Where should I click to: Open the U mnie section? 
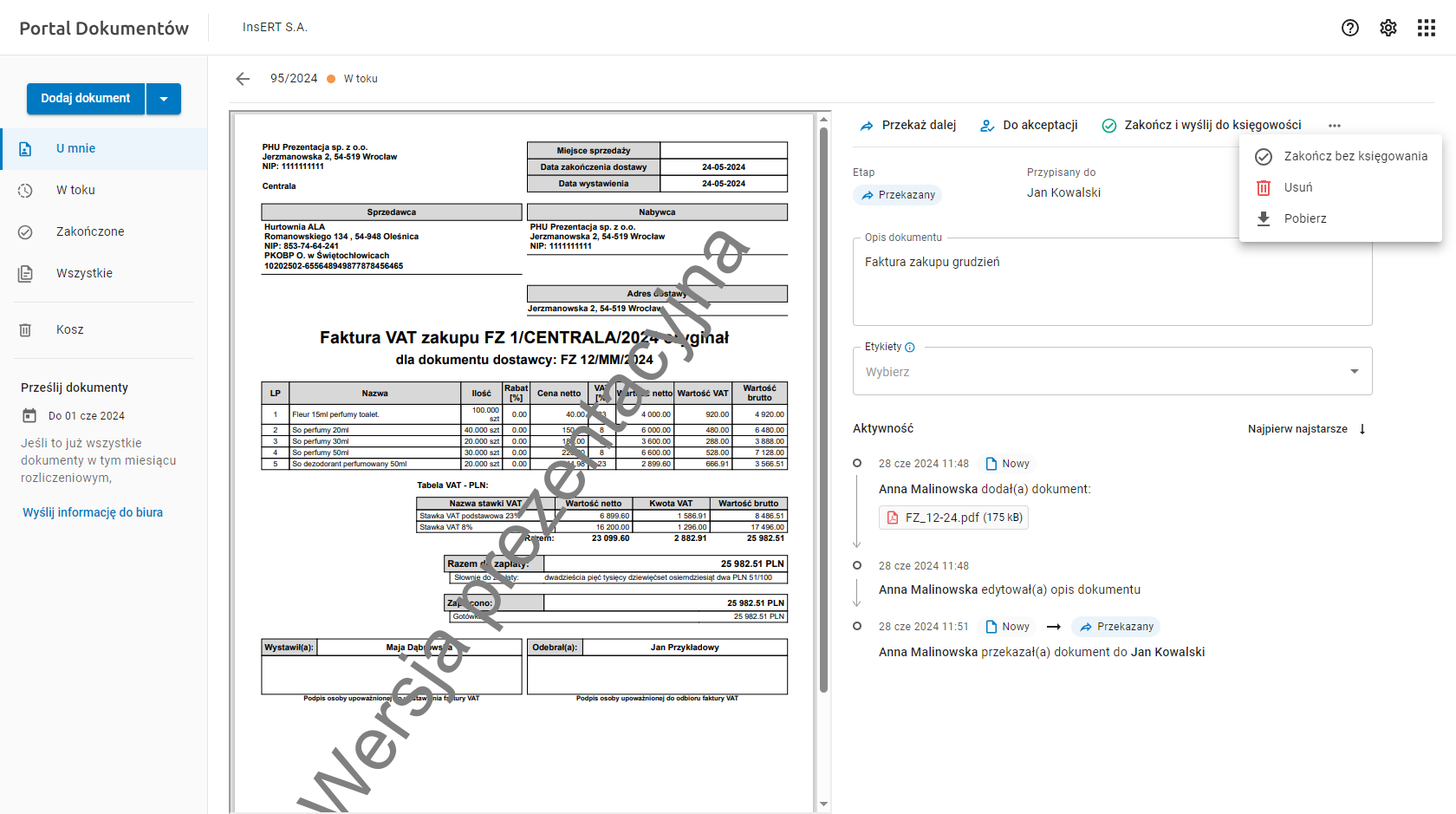click(104, 149)
